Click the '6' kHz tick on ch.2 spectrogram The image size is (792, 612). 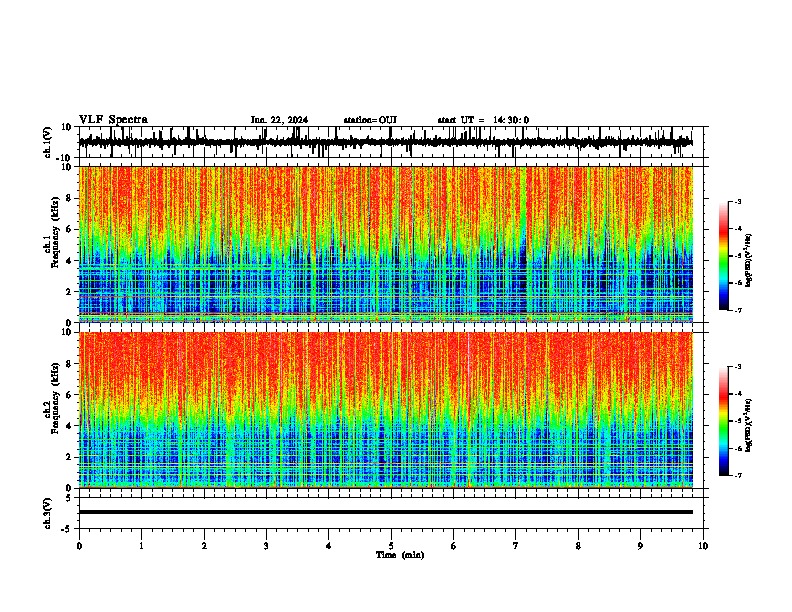click(x=69, y=395)
